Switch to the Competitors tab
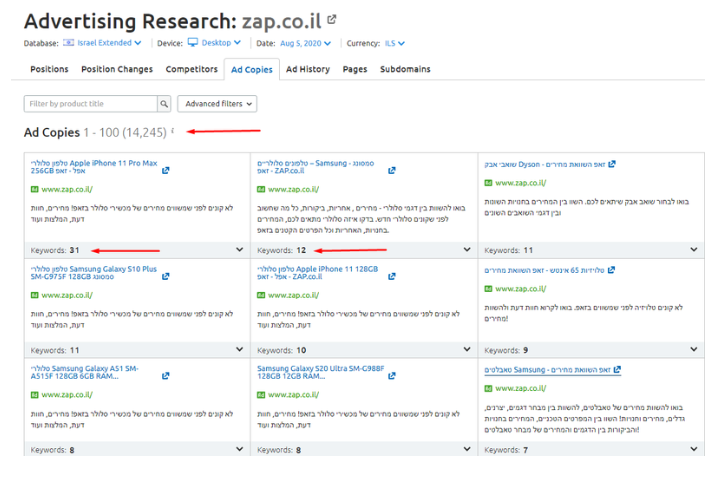The image size is (726, 478). pyautogui.click(x=191, y=69)
